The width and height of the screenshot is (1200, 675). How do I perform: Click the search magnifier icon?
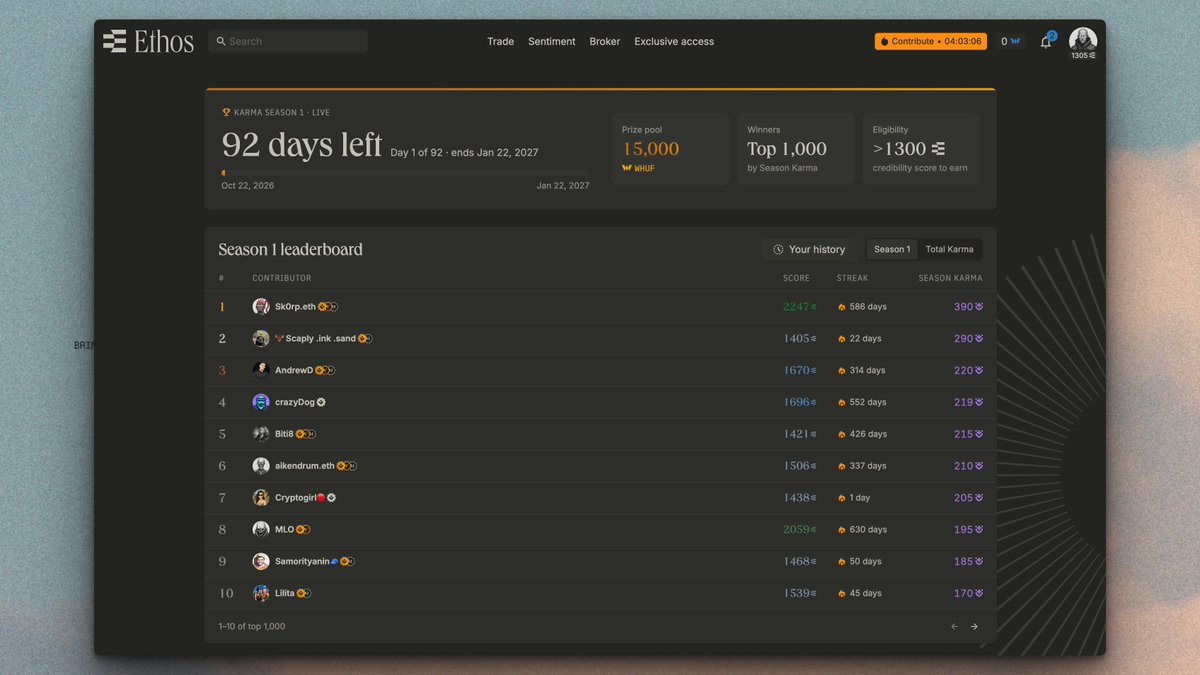pyautogui.click(x=220, y=41)
